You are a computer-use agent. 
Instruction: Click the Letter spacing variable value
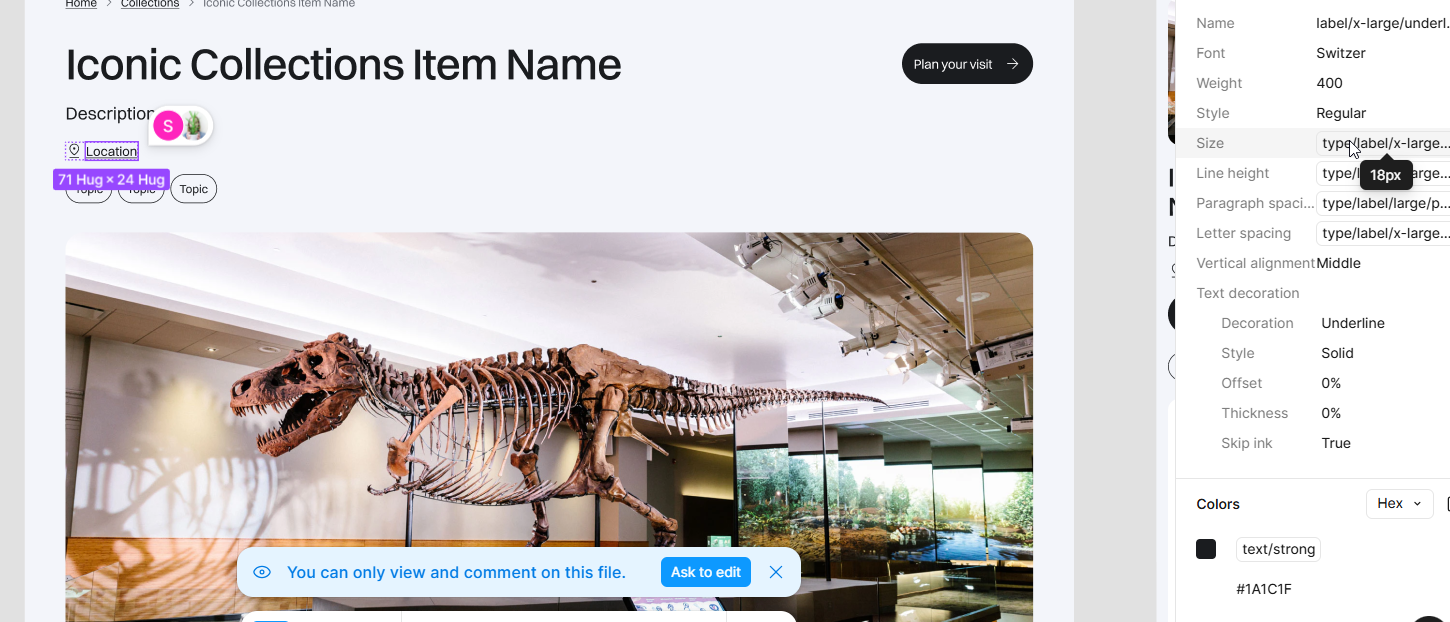click(x=1383, y=233)
